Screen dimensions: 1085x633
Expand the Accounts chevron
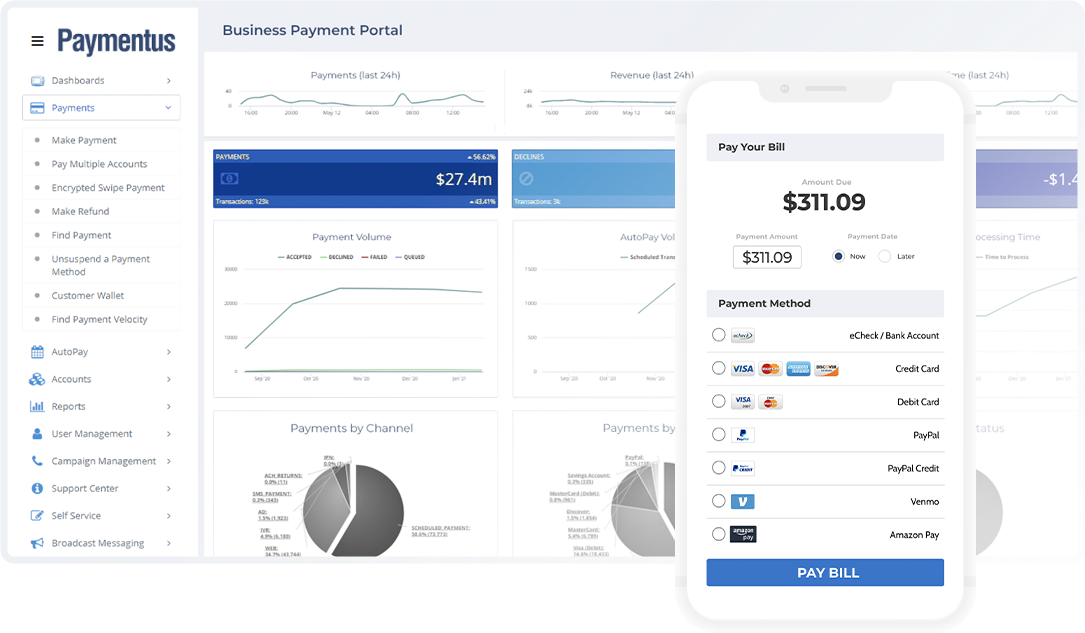[169, 379]
